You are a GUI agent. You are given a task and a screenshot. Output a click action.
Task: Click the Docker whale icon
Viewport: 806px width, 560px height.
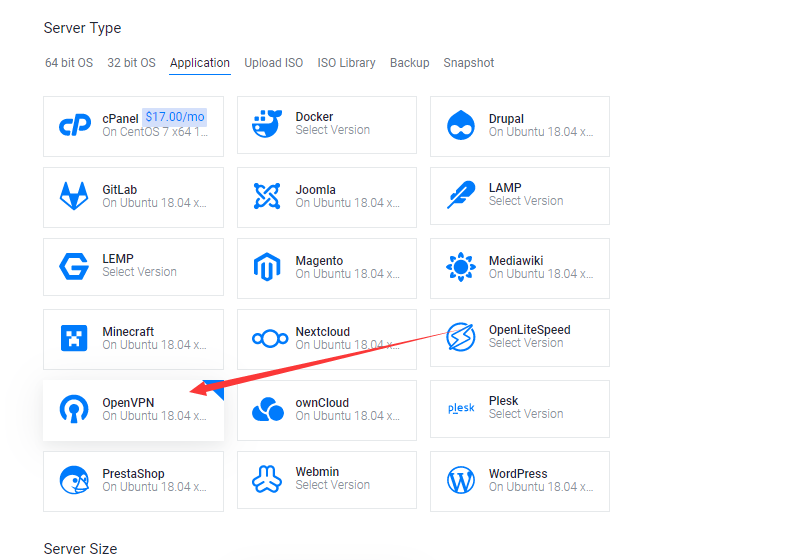(x=267, y=123)
